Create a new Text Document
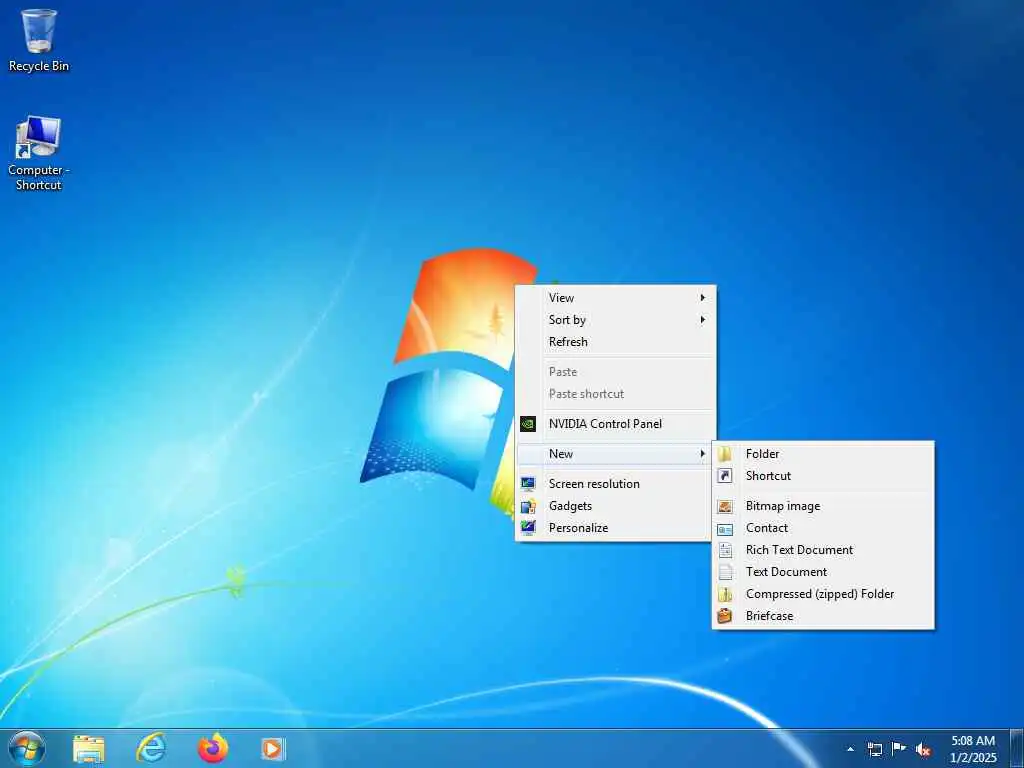1024x768 pixels. (823, 572)
